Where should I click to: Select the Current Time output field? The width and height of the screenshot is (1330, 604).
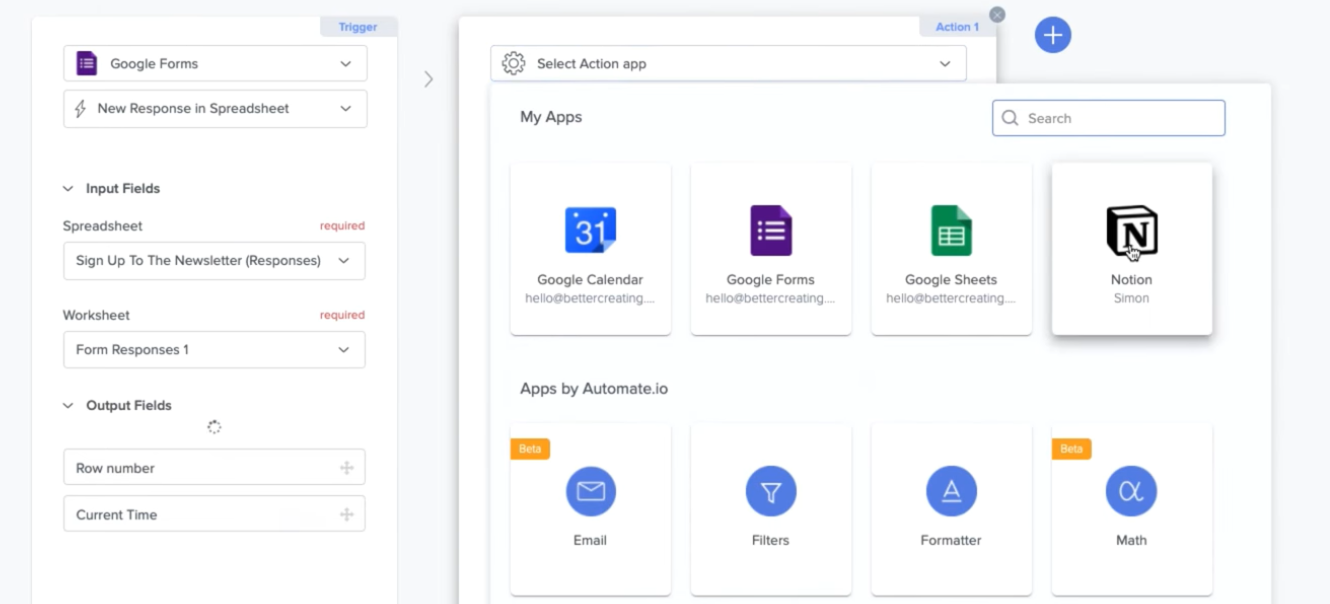point(214,514)
